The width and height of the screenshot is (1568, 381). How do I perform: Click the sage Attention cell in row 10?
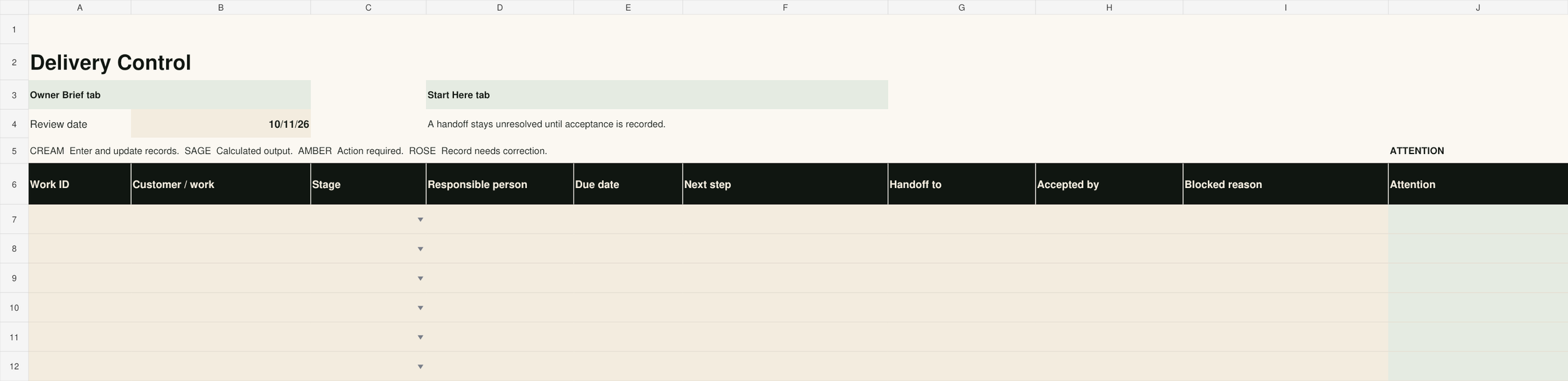point(1478,308)
